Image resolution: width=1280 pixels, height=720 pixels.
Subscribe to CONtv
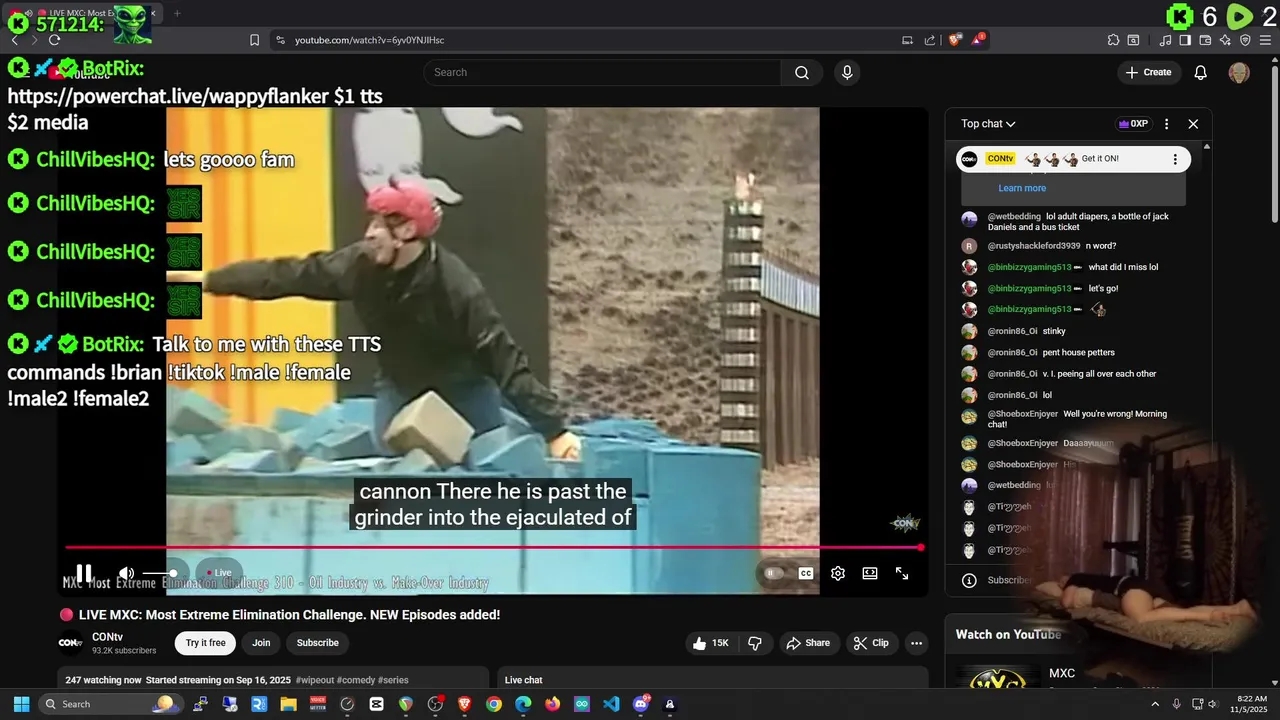coord(317,643)
